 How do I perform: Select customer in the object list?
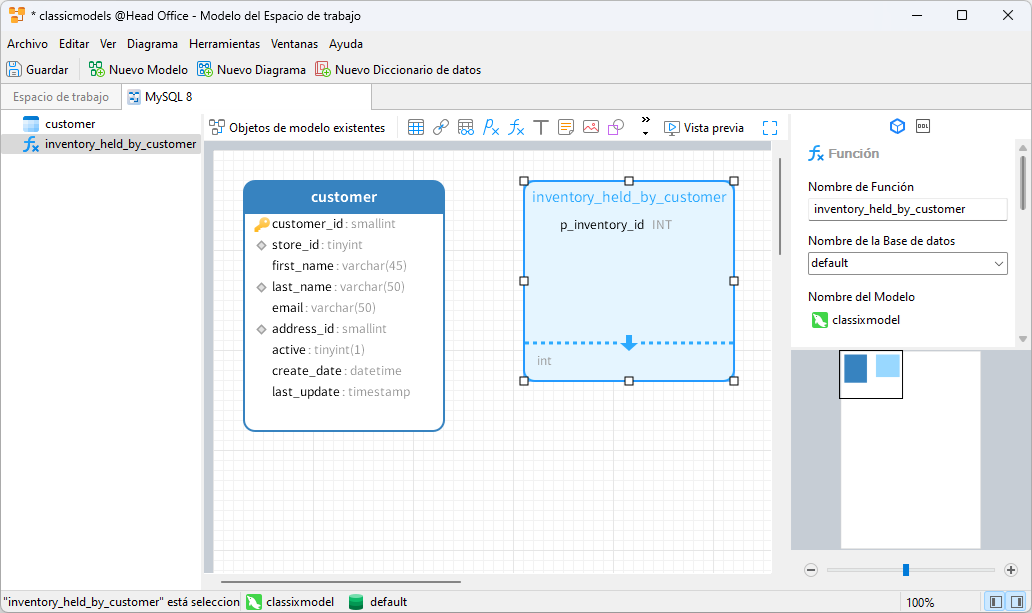tap(101, 124)
